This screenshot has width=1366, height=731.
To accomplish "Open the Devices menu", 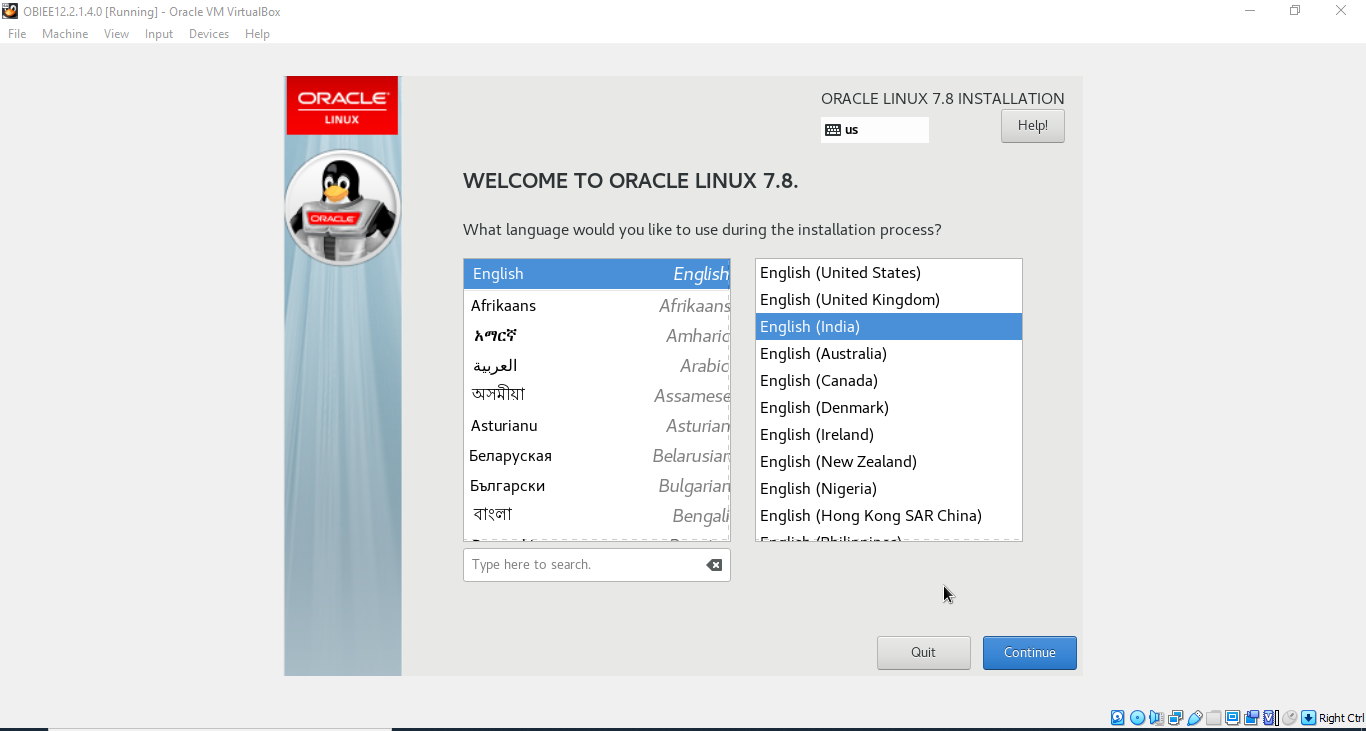I will coord(208,33).
